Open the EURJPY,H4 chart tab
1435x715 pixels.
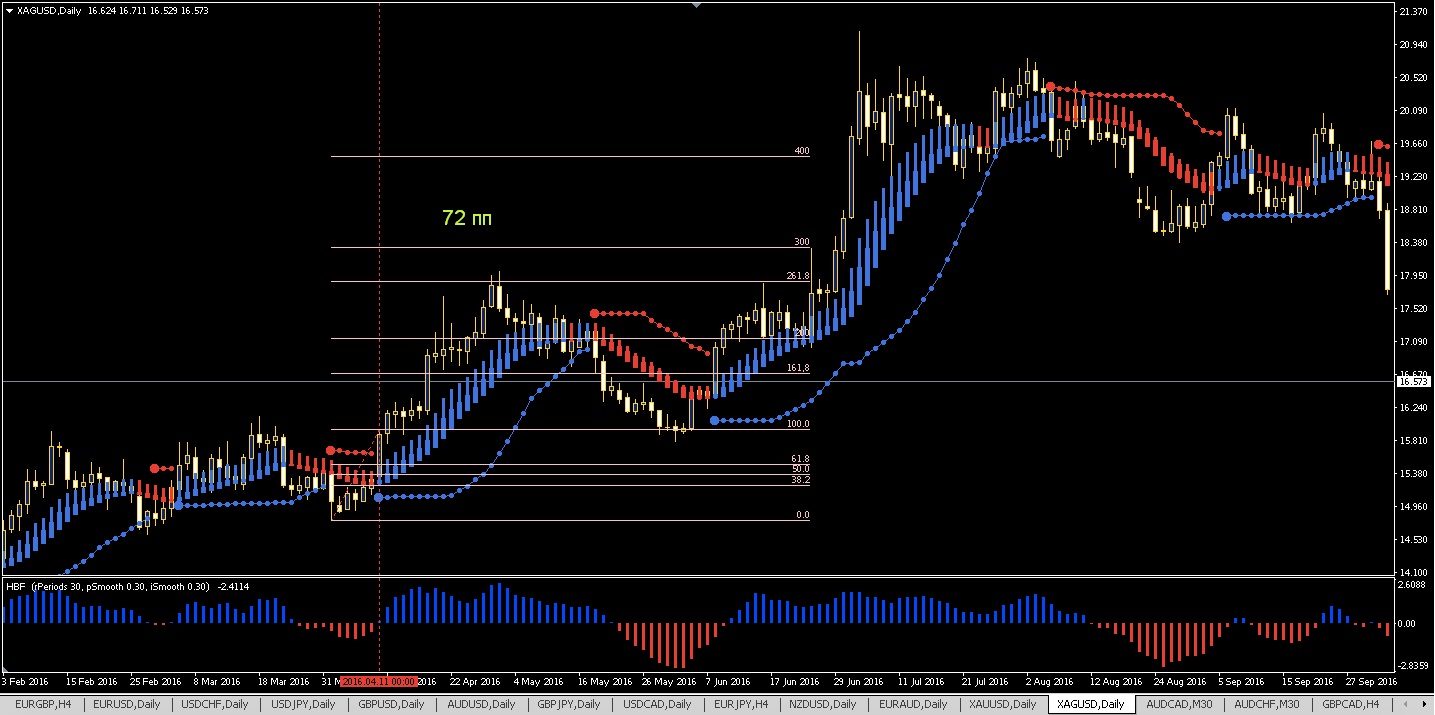[741, 705]
